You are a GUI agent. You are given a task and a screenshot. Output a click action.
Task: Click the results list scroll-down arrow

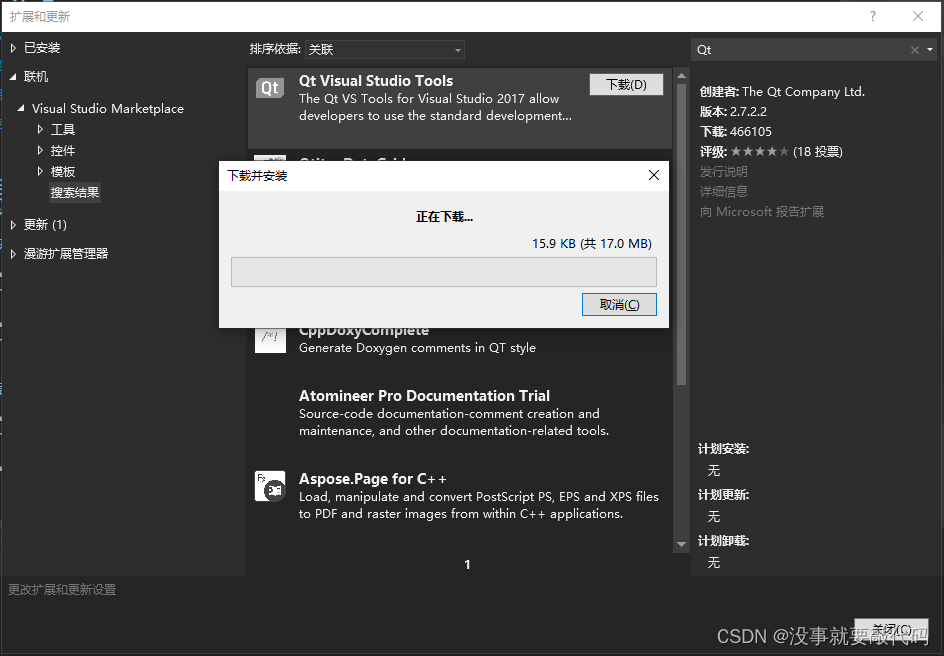[x=682, y=544]
